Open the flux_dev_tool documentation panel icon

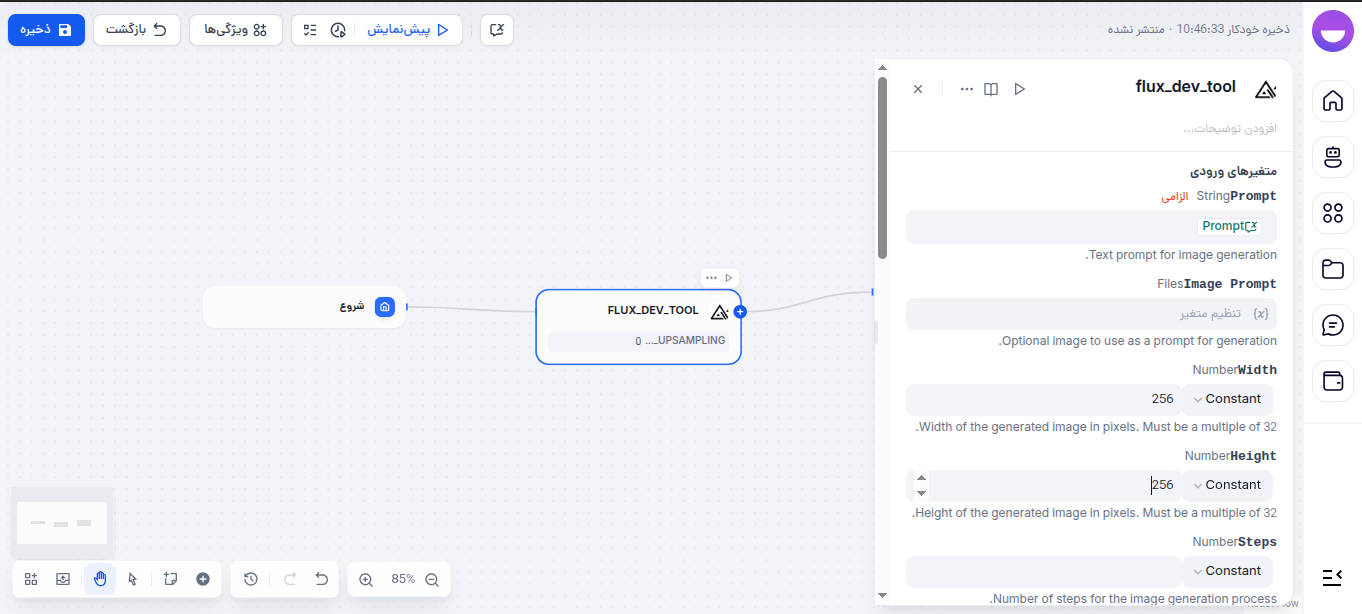coord(991,89)
